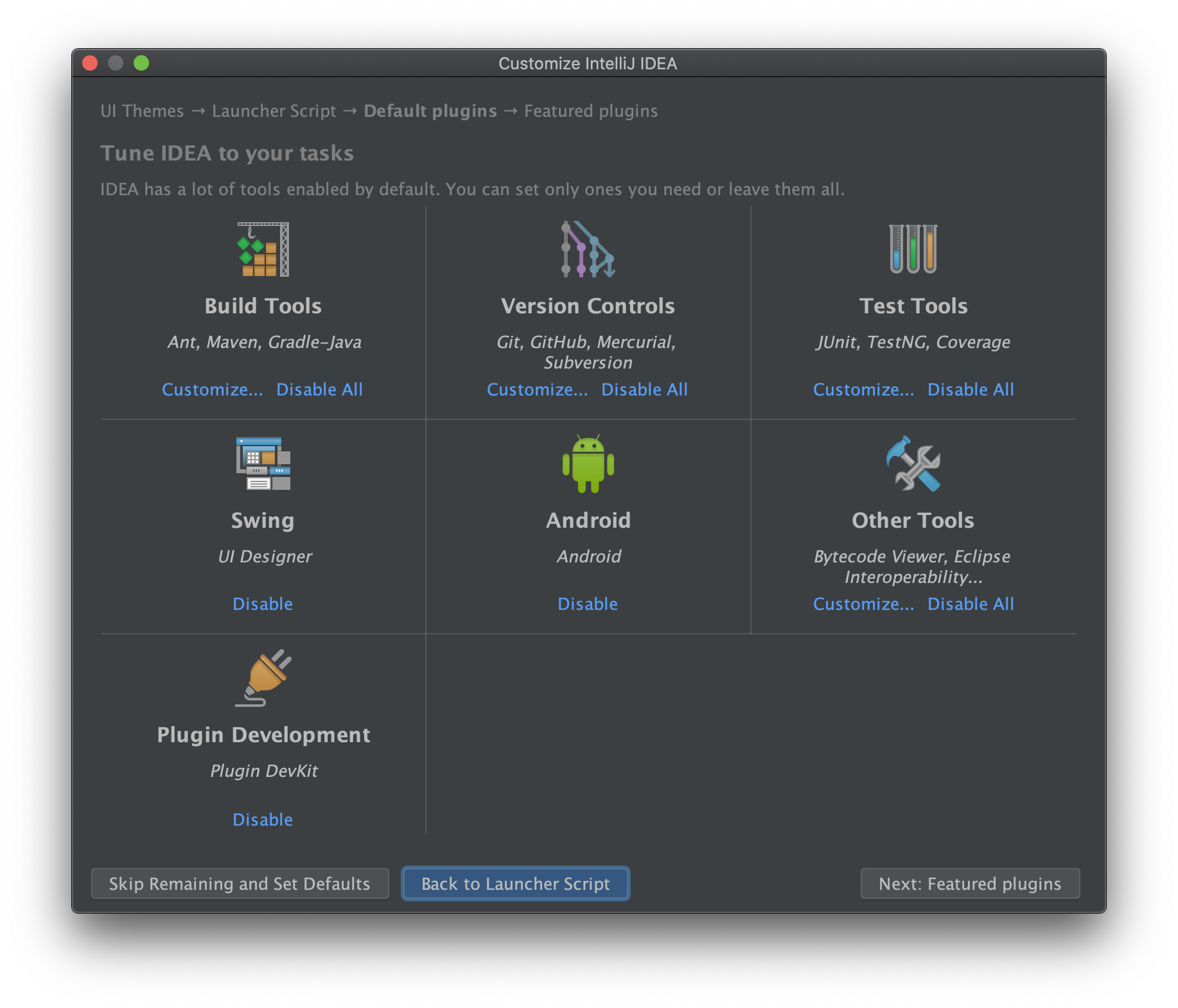Click the Test Tools test tubes icon
Image resolution: width=1178 pixels, height=1008 pixels.
pyautogui.click(x=913, y=249)
